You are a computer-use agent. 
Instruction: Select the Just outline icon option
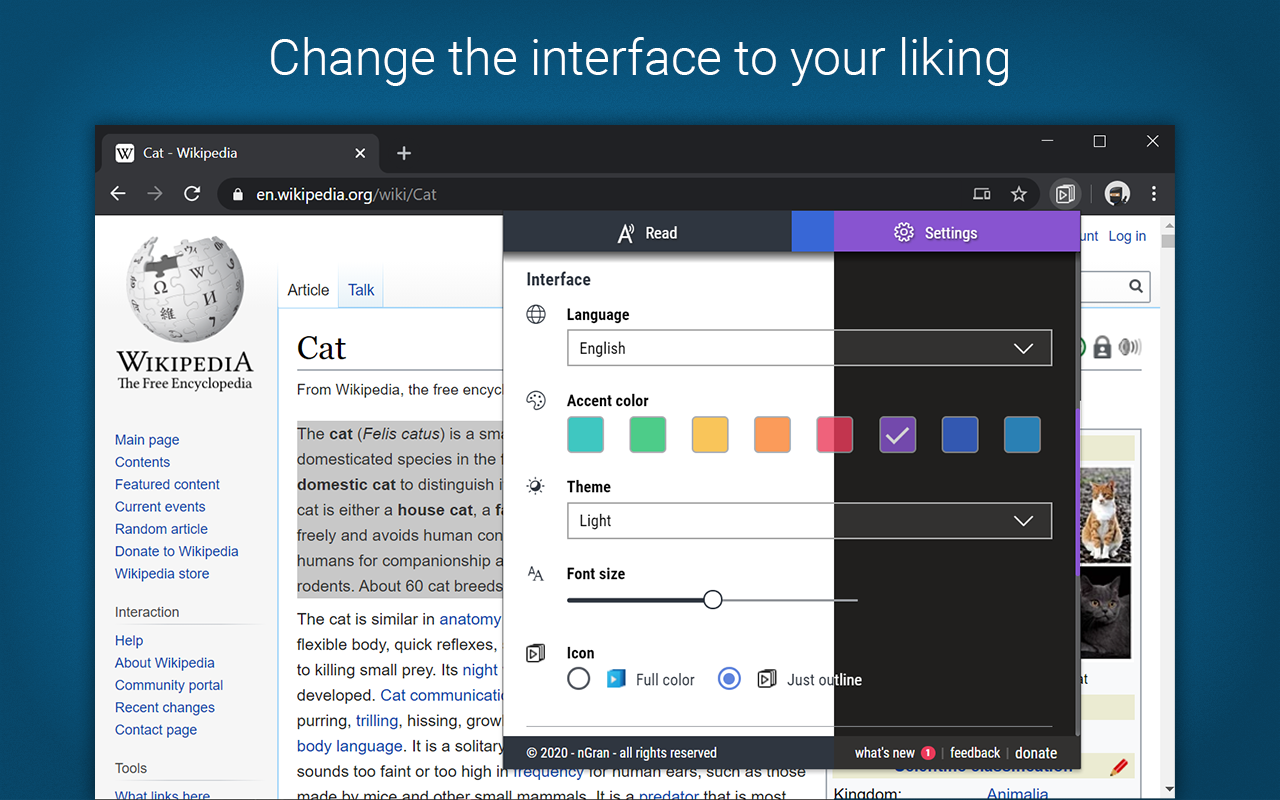coord(730,679)
